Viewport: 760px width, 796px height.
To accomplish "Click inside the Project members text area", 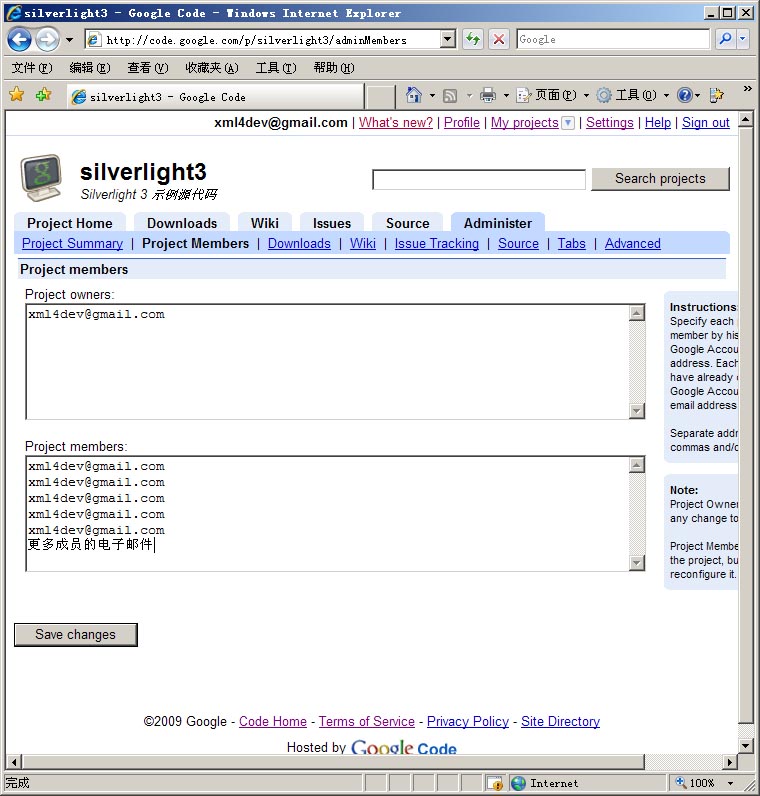I will click(x=327, y=513).
